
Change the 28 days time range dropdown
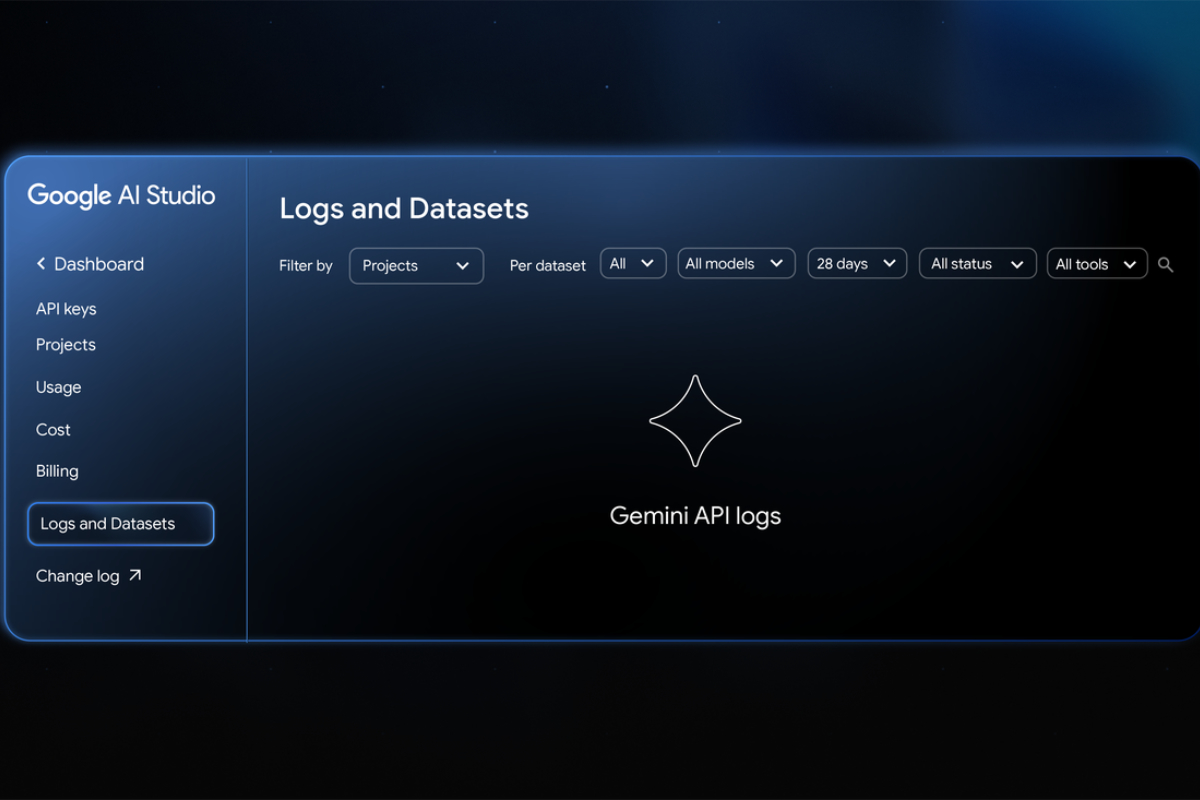tap(857, 264)
